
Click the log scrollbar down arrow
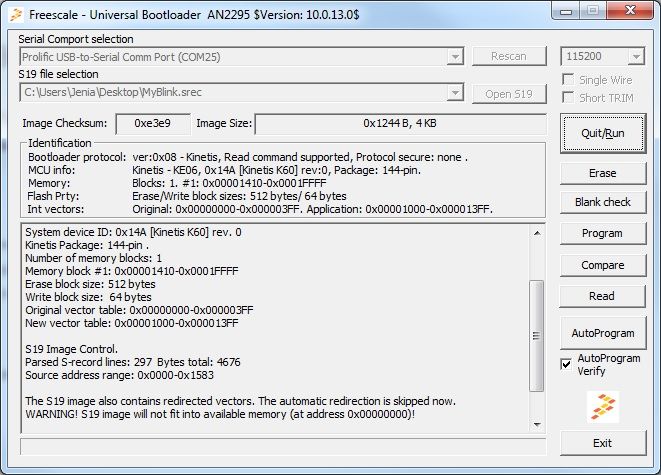[x=537, y=425]
